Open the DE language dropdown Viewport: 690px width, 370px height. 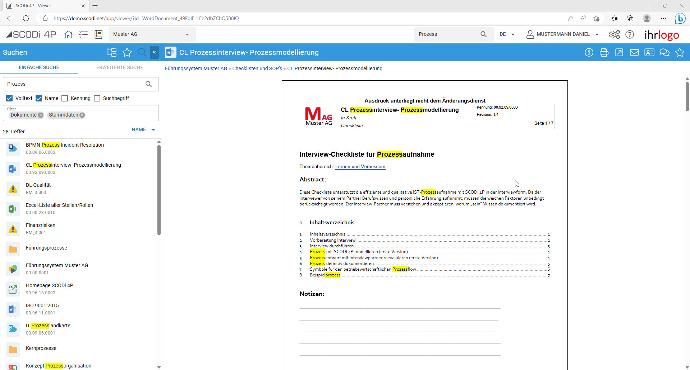click(506, 34)
